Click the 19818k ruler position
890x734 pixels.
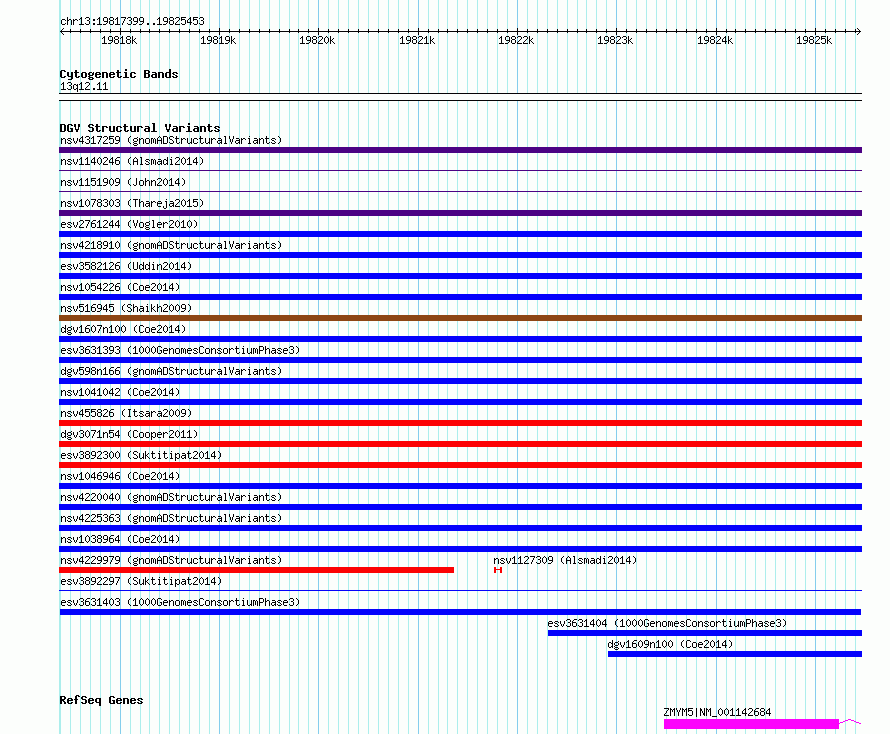[119, 40]
